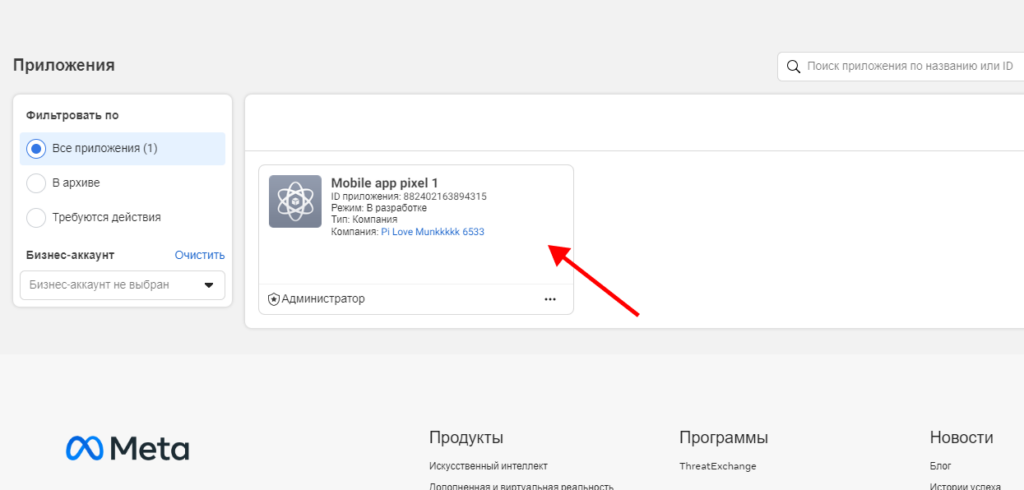Image resolution: width=1024 pixels, height=490 pixels.
Task: Open the 'Mobile app pixel 1' app title
Action: [x=384, y=183]
